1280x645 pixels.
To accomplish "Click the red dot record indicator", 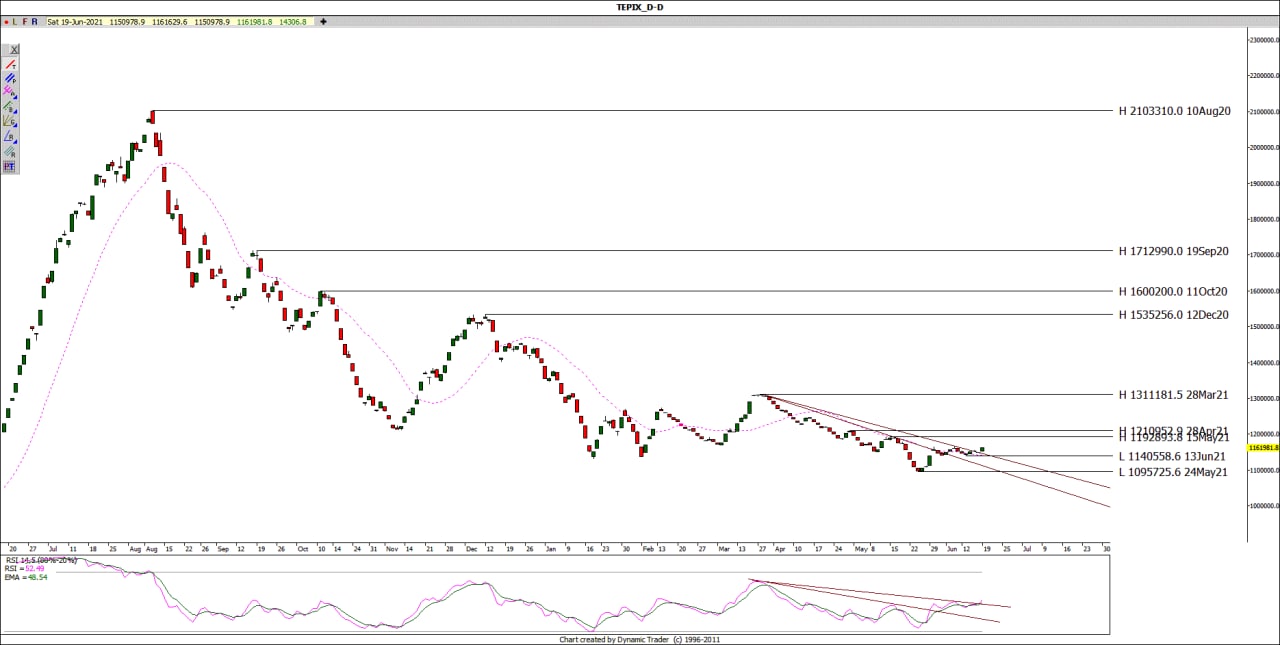I will click(7, 21).
